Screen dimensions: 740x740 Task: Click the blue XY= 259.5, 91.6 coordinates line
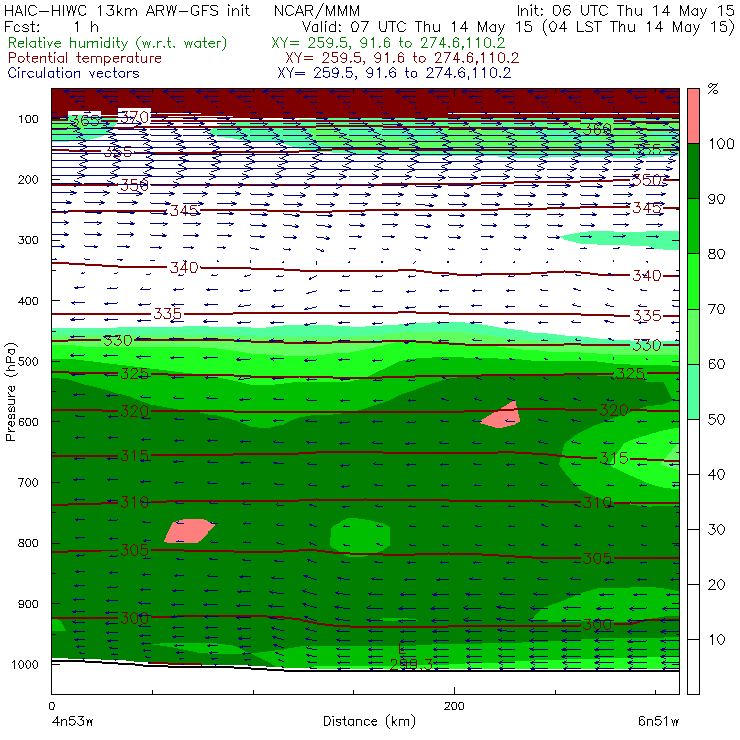click(394, 73)
